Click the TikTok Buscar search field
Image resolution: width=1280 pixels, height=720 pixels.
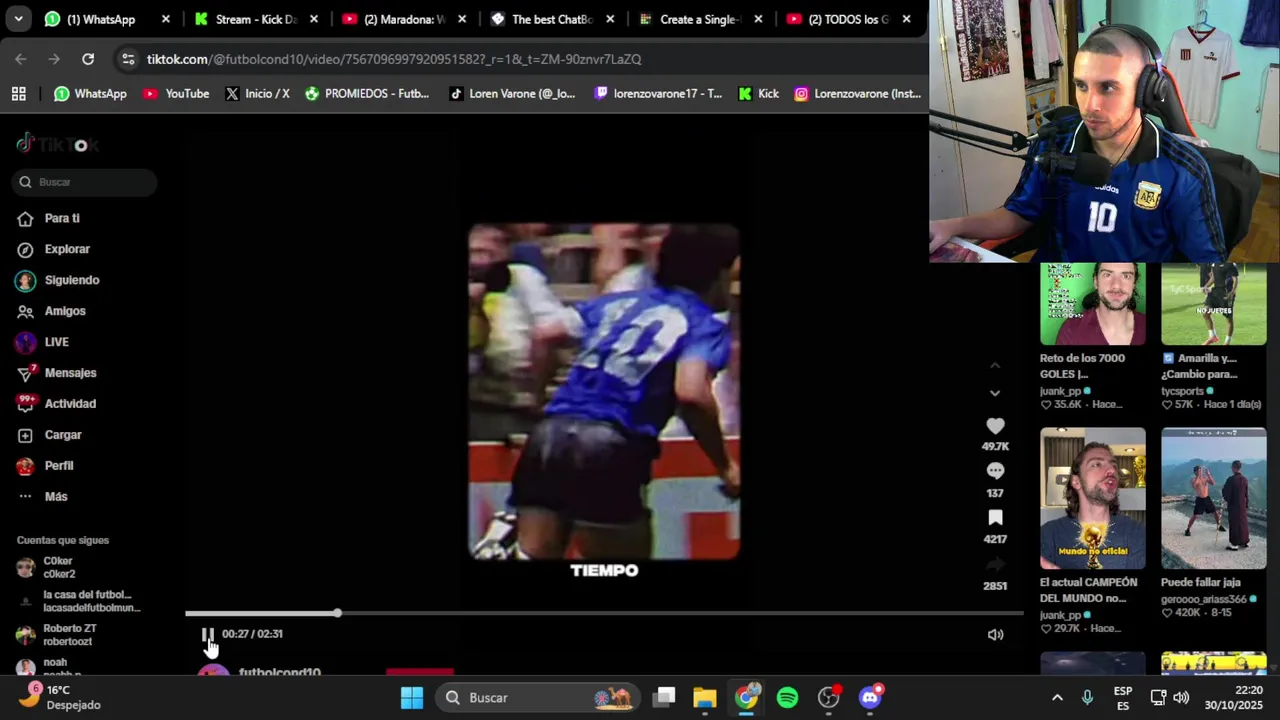tap(86, 182)
